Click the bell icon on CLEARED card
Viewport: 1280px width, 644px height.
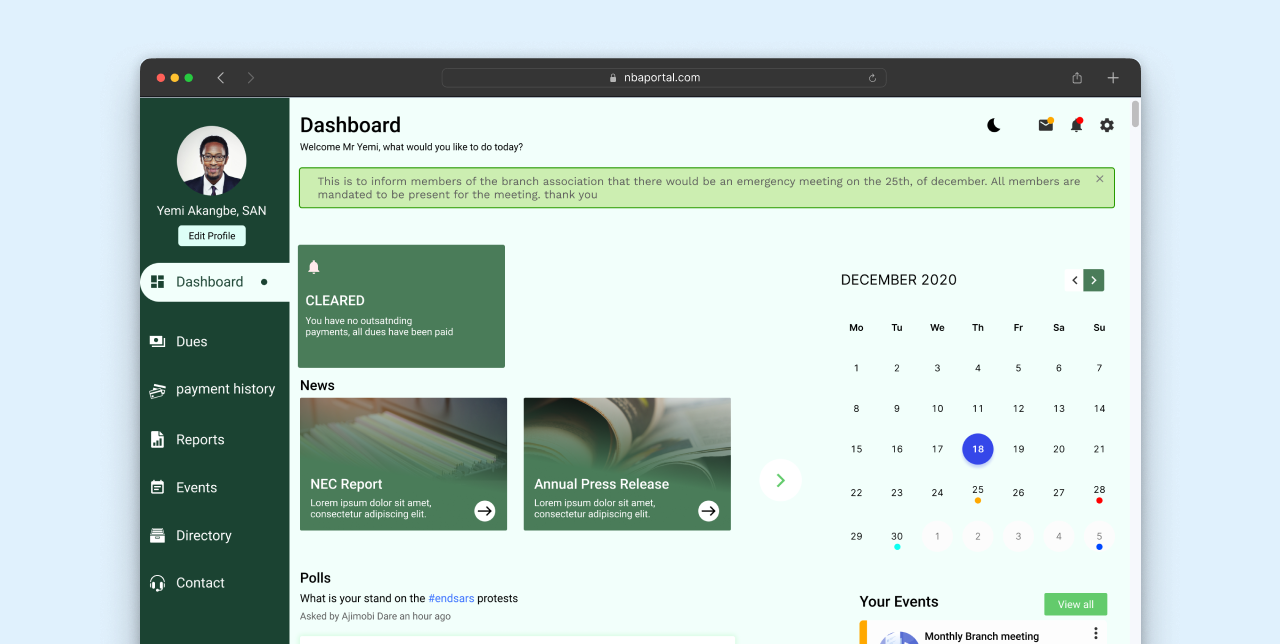tap(314, 267)
